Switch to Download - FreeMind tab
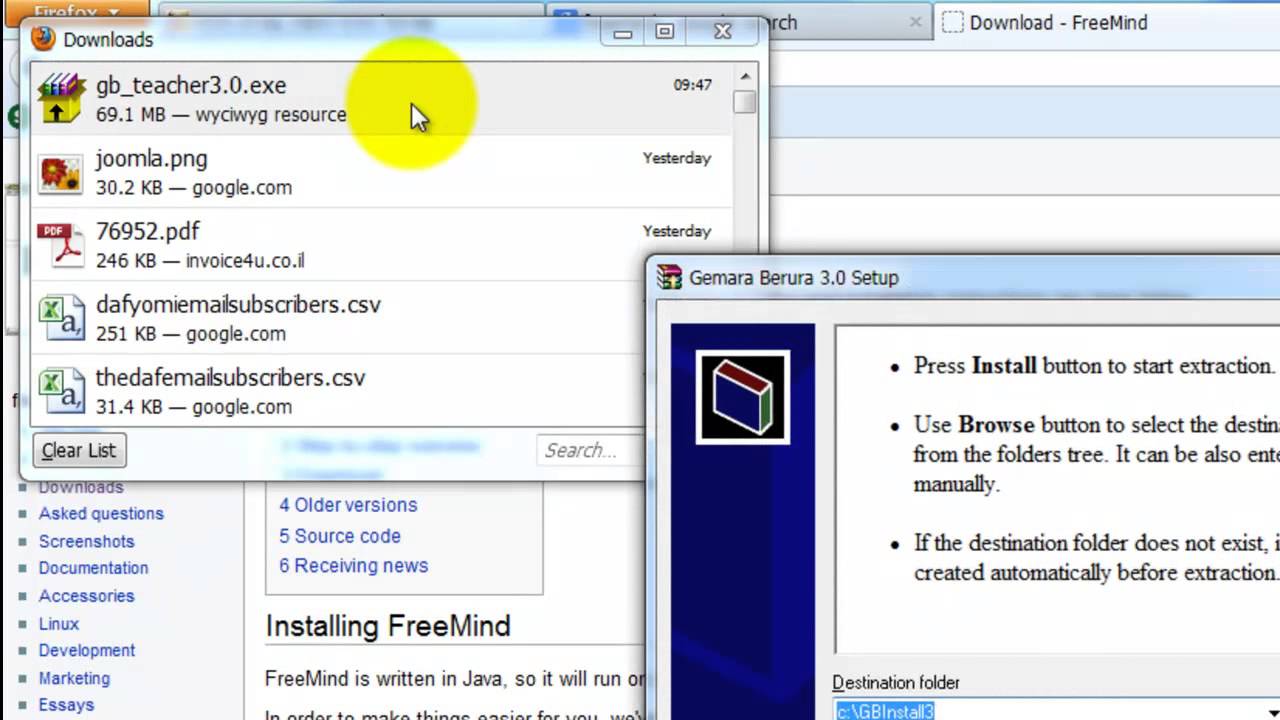 click(1106, 22)
